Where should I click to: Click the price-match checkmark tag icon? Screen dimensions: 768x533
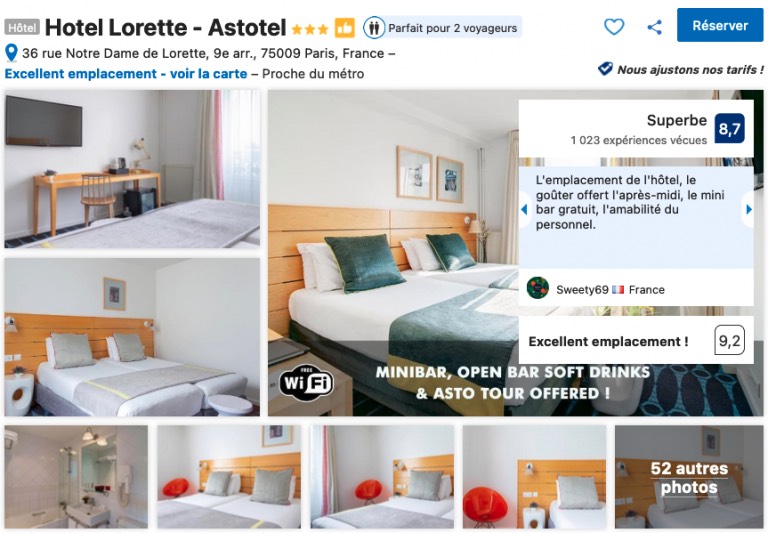[x=605, y=69]
